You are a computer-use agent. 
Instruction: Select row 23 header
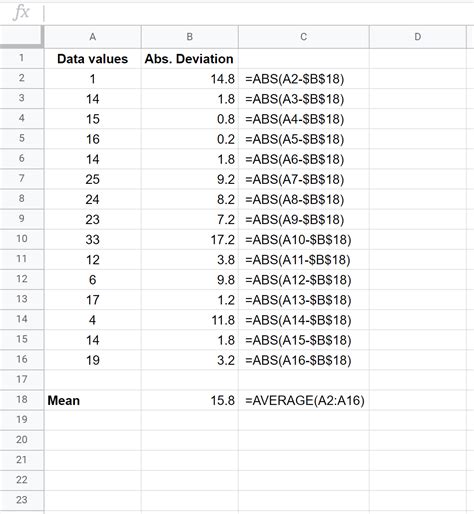22,500
